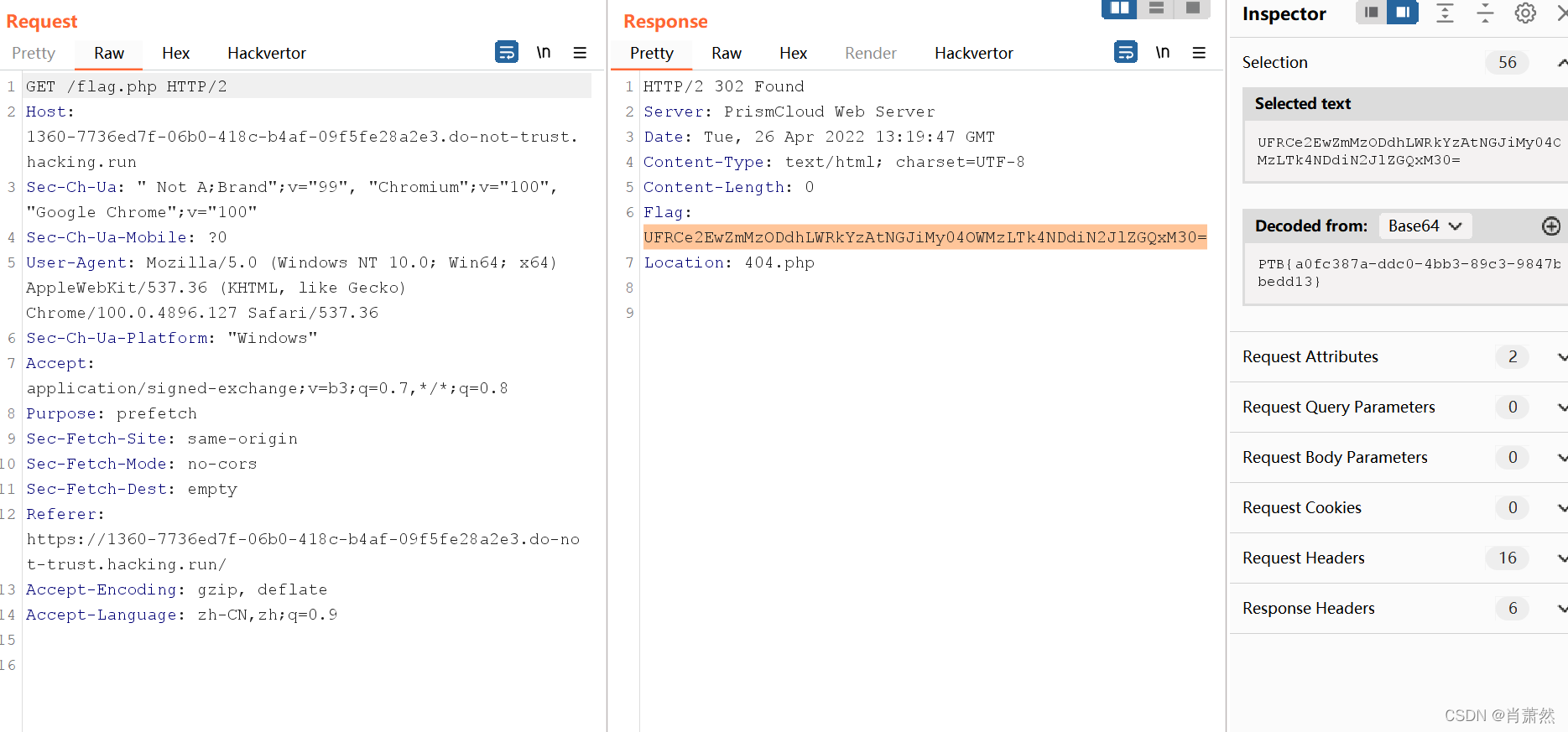The width and height of the screenshot is (1568, 732).
Task: Click the Selected text value box
Action: 1407,151
